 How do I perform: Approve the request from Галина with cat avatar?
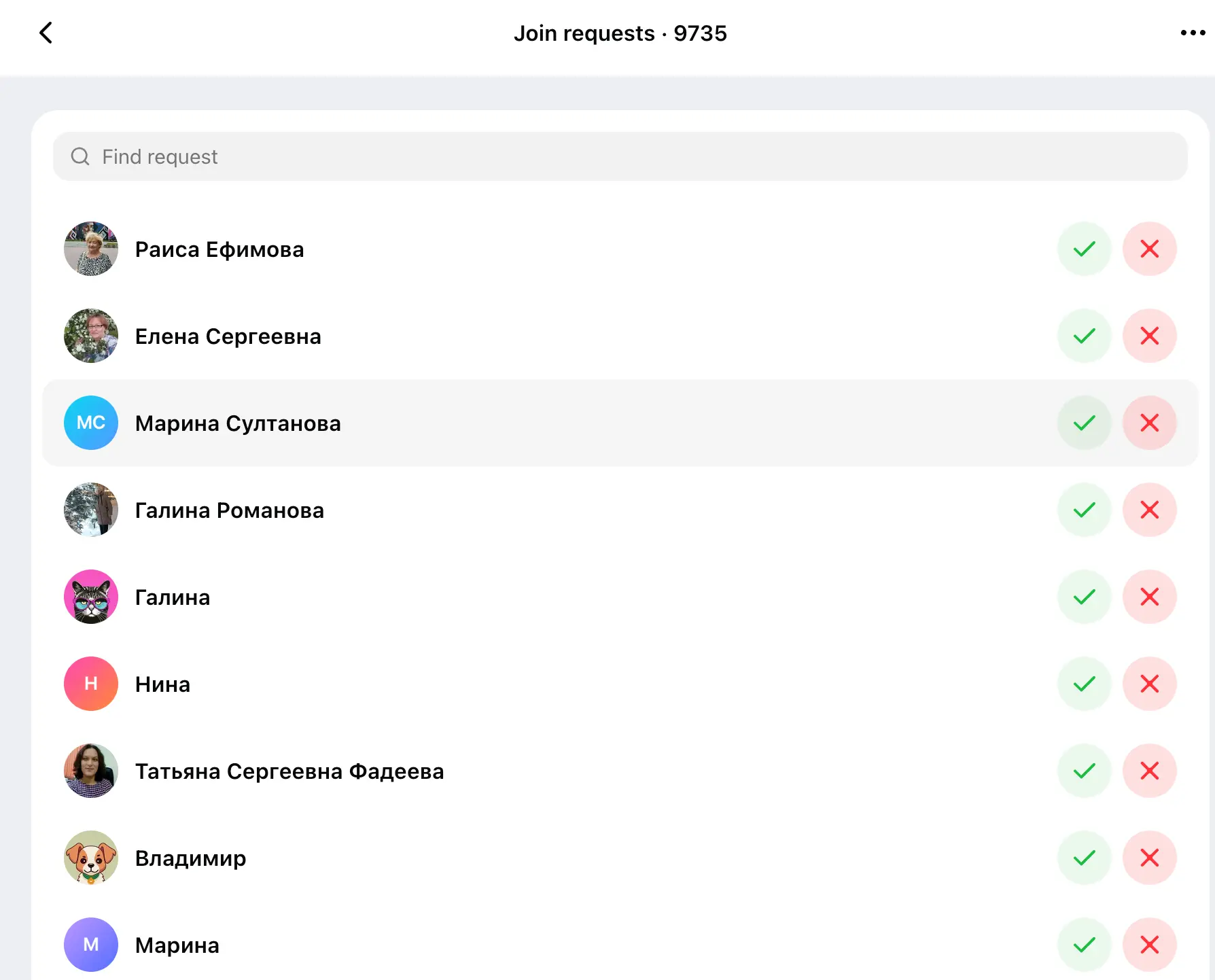point(1085,597)
